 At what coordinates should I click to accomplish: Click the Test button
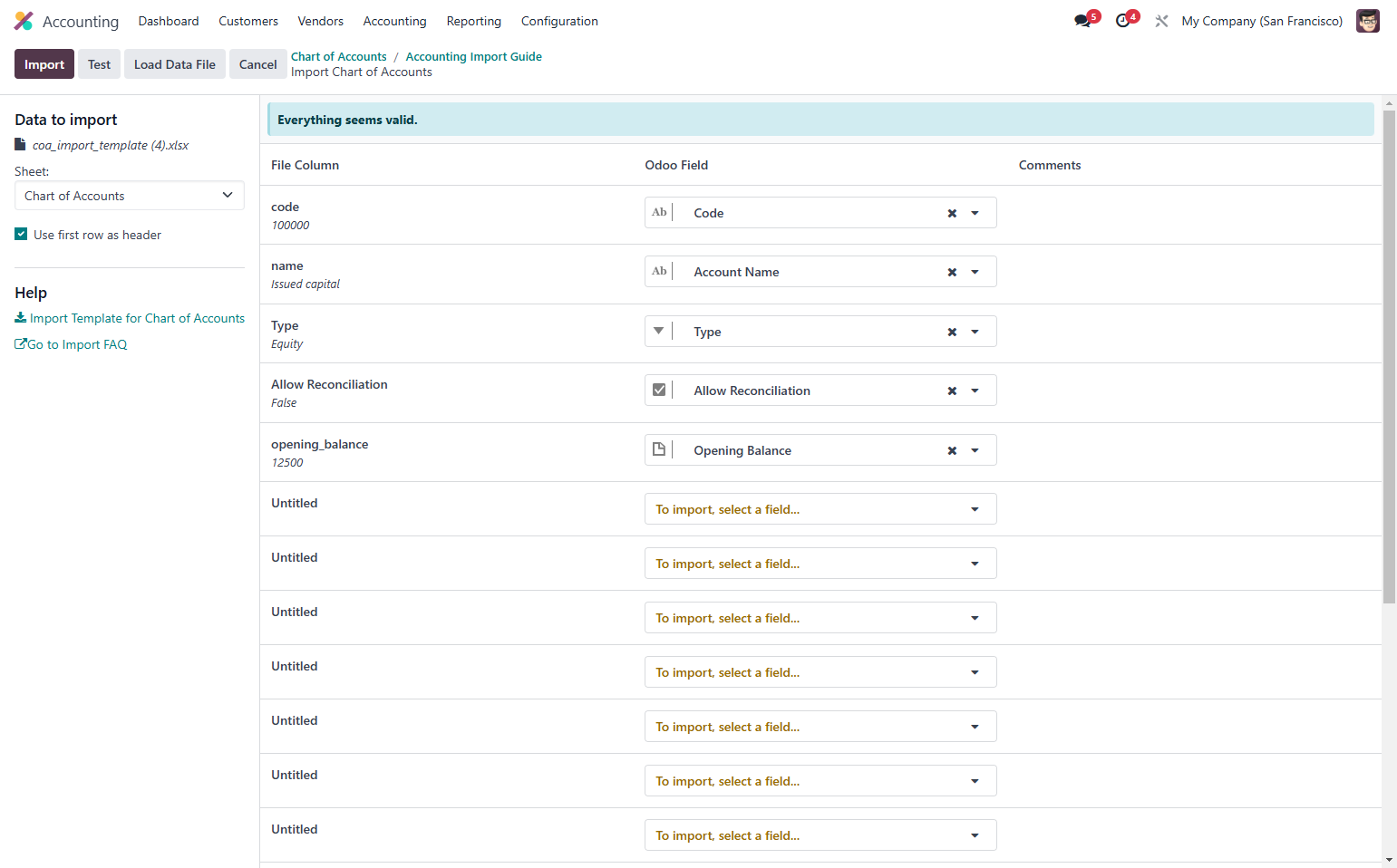pos(100,64)
